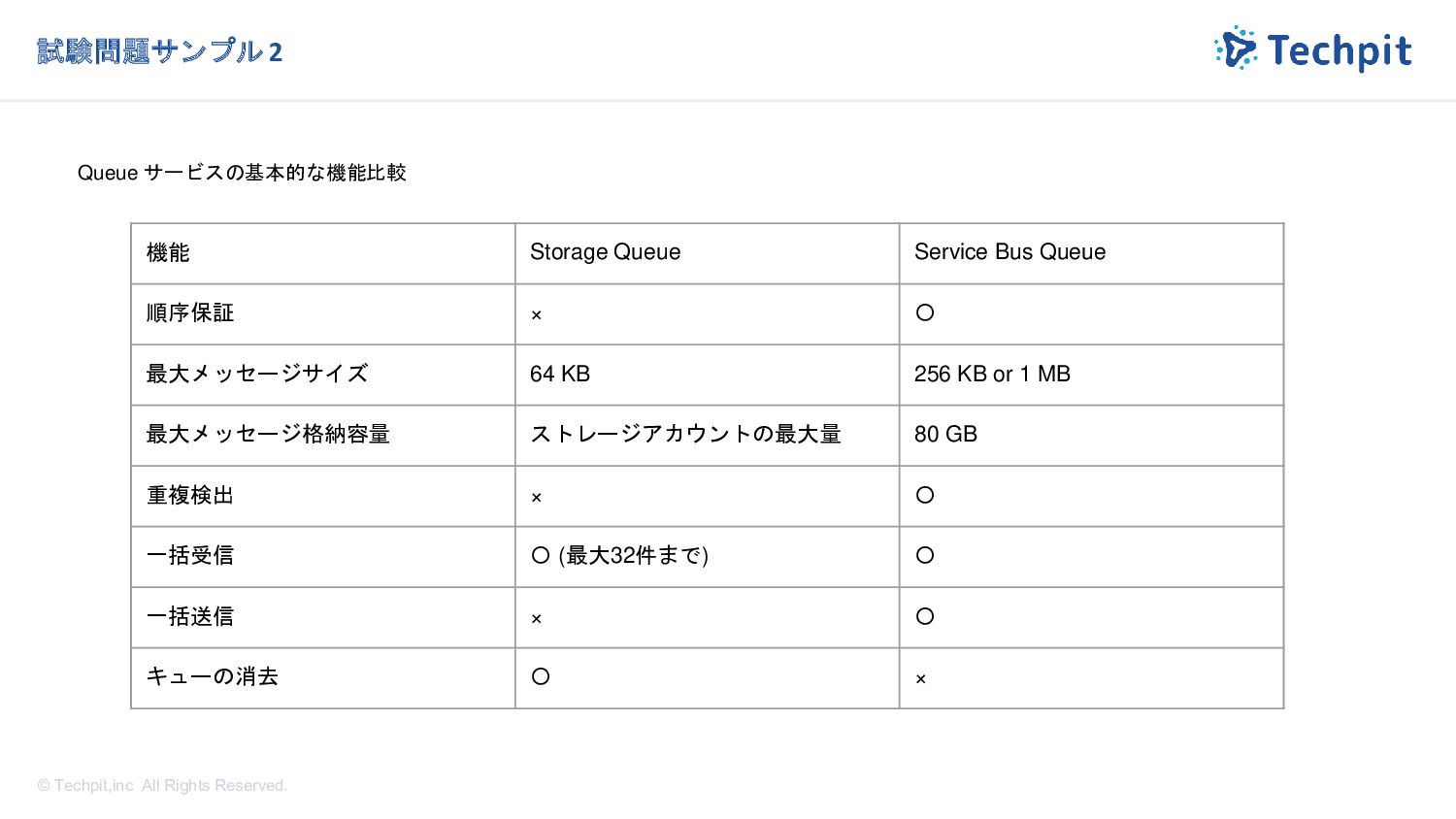Select the Storage Queue column header
The image size is (1456, 819).
tap(707, 253)
